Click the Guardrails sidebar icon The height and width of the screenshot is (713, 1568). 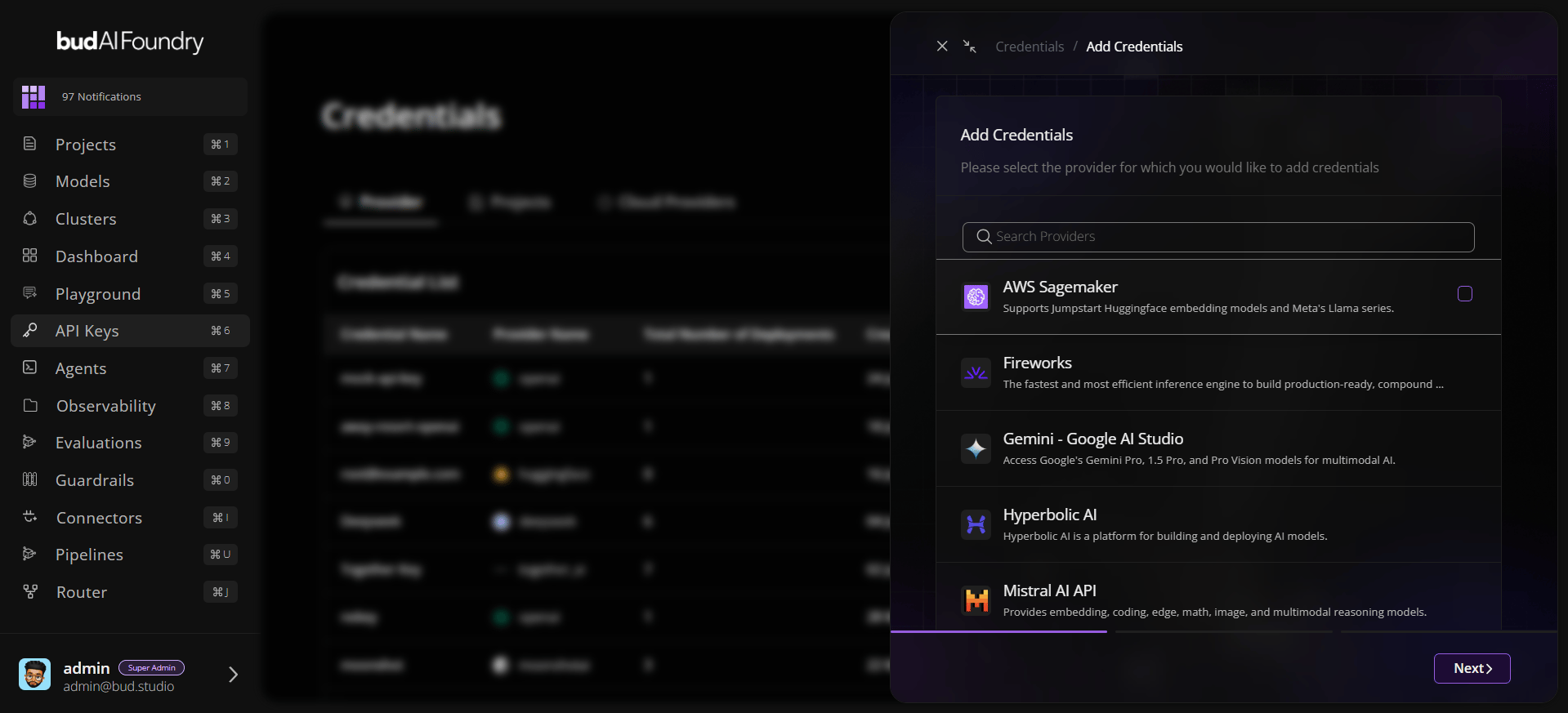click(29, 479)
